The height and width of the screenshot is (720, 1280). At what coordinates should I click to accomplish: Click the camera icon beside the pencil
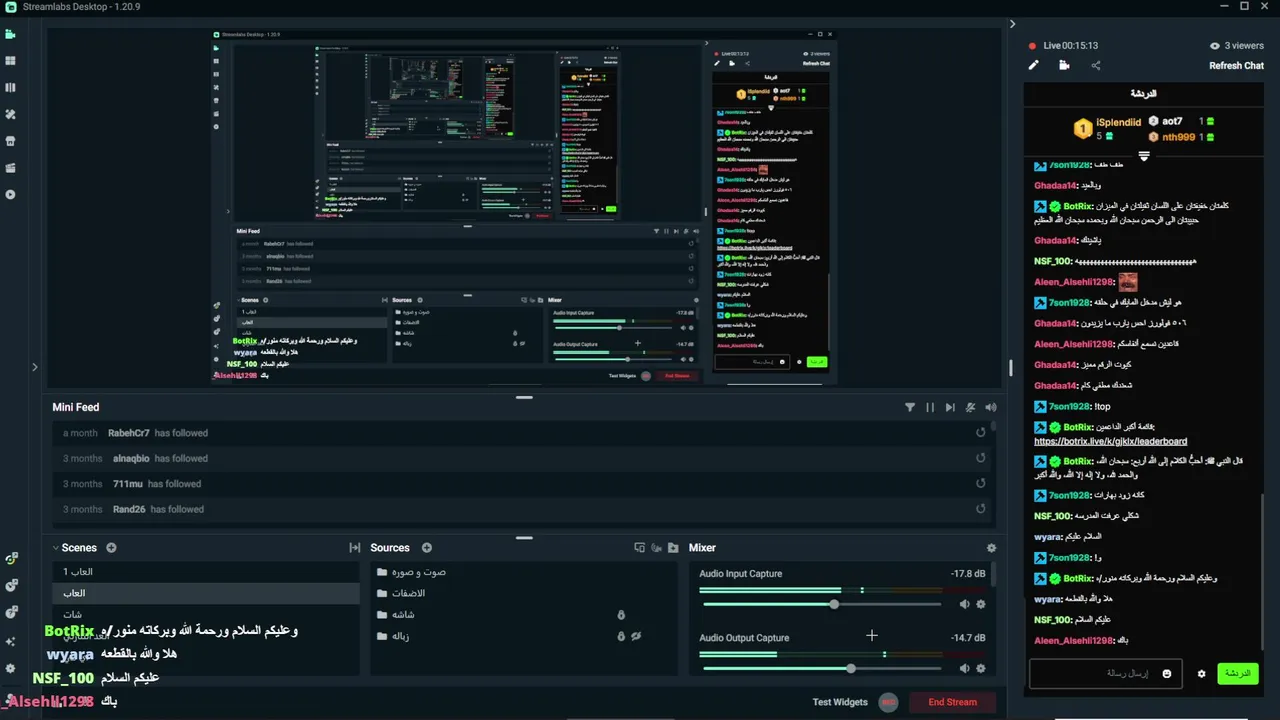click(1064, 65)
